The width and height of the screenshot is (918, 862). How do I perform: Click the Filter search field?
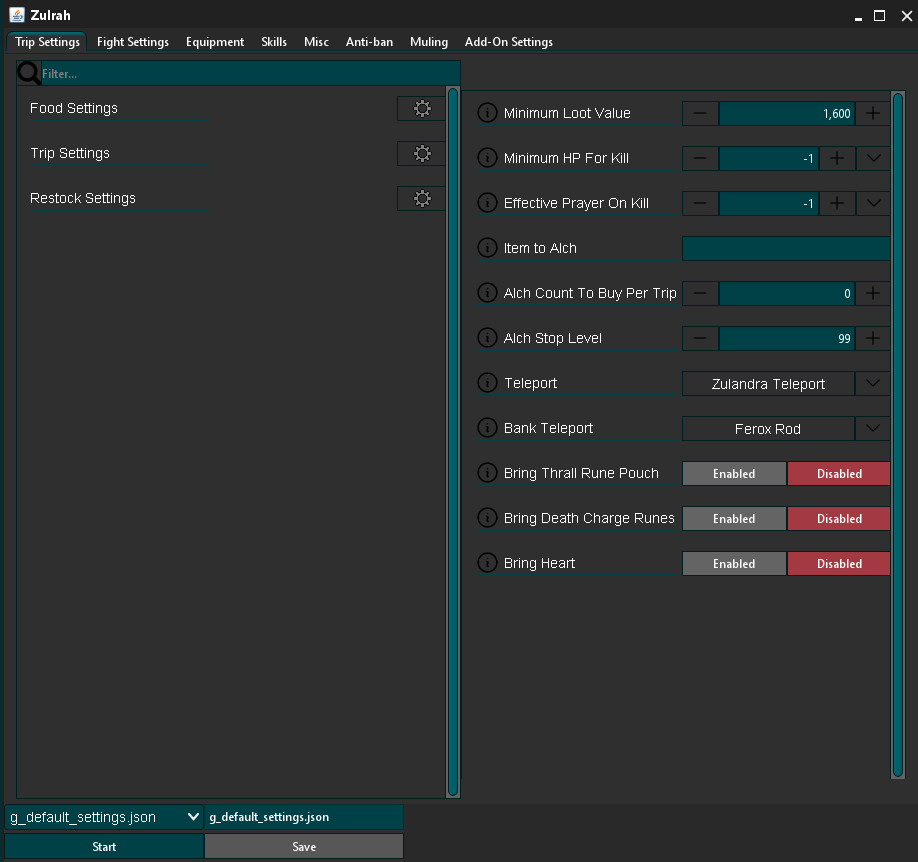[x=250, y=74]
